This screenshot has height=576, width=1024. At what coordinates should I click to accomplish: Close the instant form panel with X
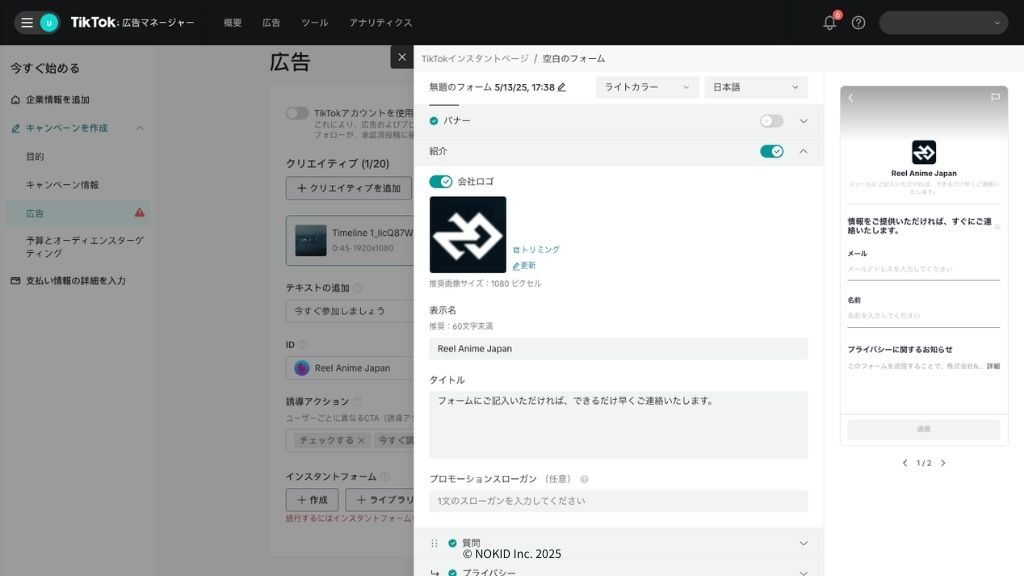402,57
